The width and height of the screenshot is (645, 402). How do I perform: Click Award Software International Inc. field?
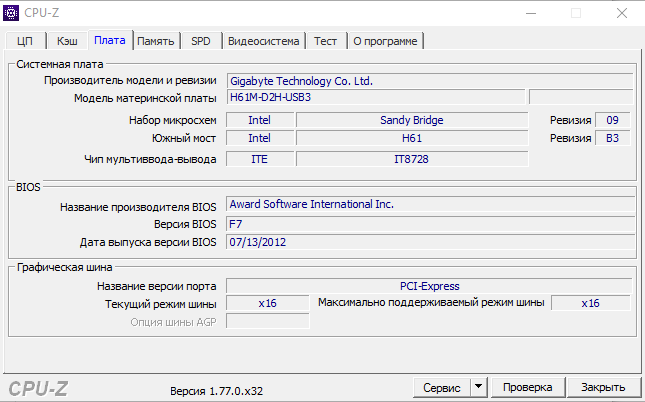[x=430, y=204]
